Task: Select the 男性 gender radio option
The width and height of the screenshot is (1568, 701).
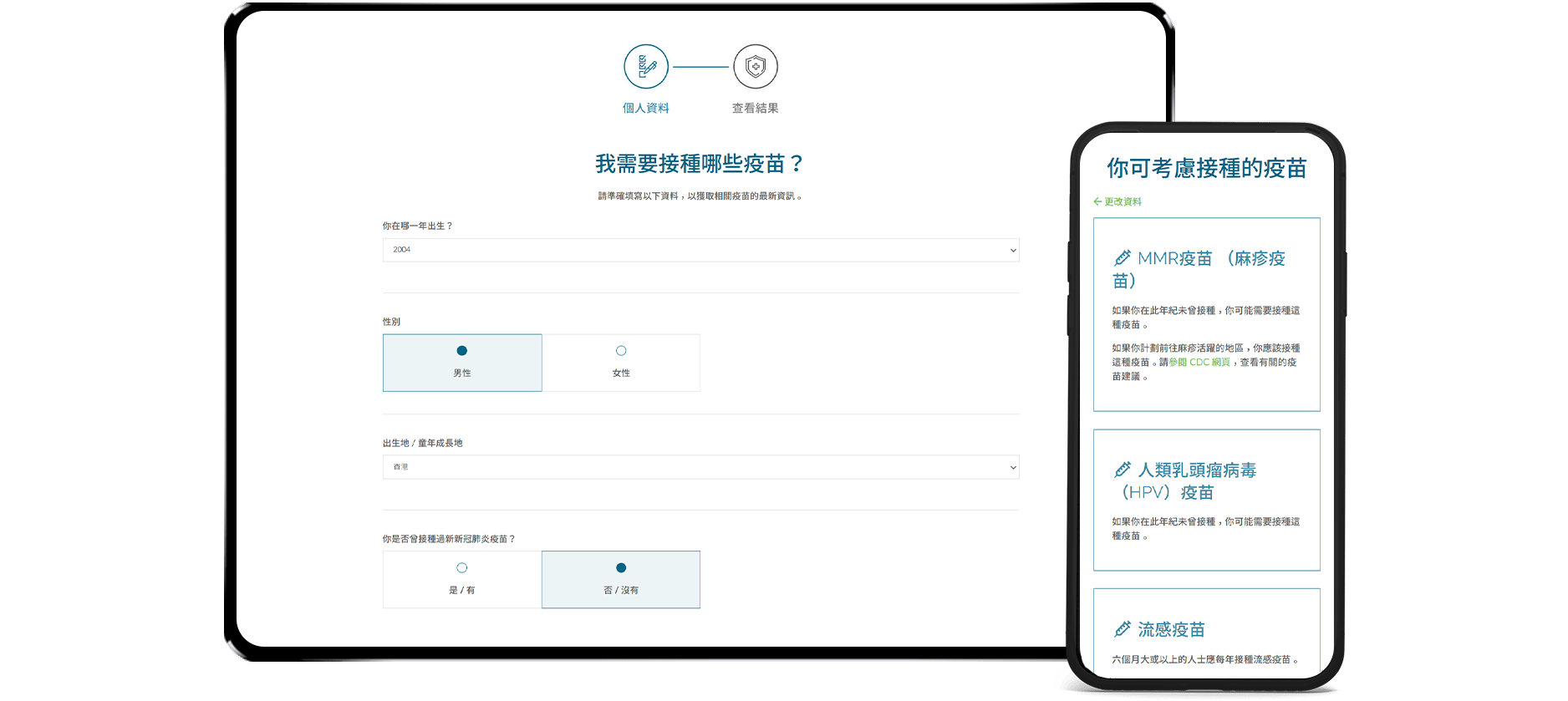Action: [462, 363]
